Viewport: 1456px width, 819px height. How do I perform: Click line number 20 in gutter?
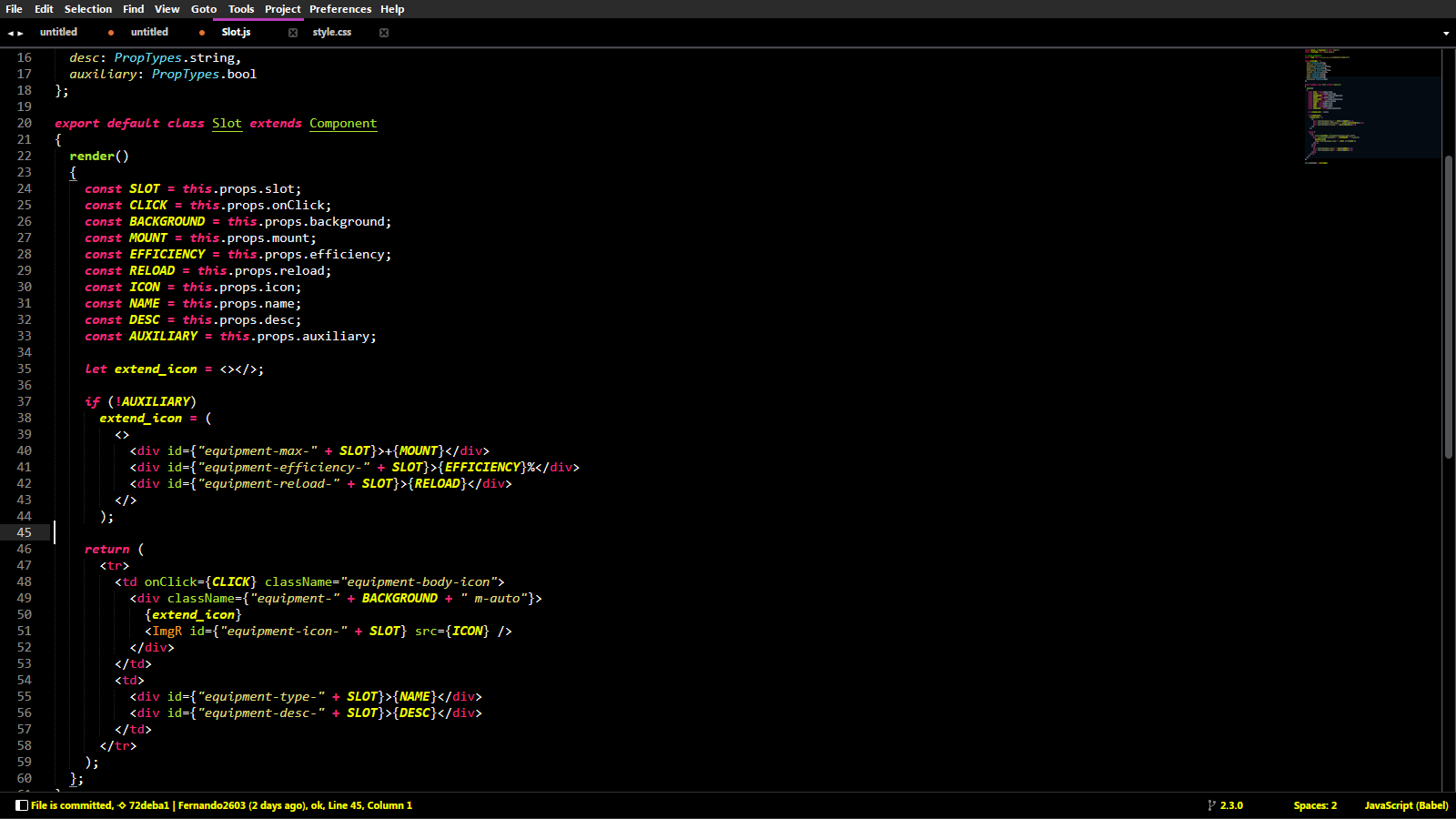(25, 123)
